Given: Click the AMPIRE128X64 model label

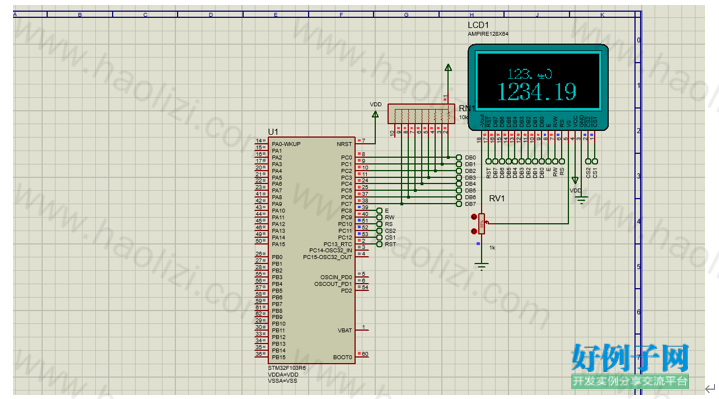Looking at the screenshot, I should (x=488, y=34).
